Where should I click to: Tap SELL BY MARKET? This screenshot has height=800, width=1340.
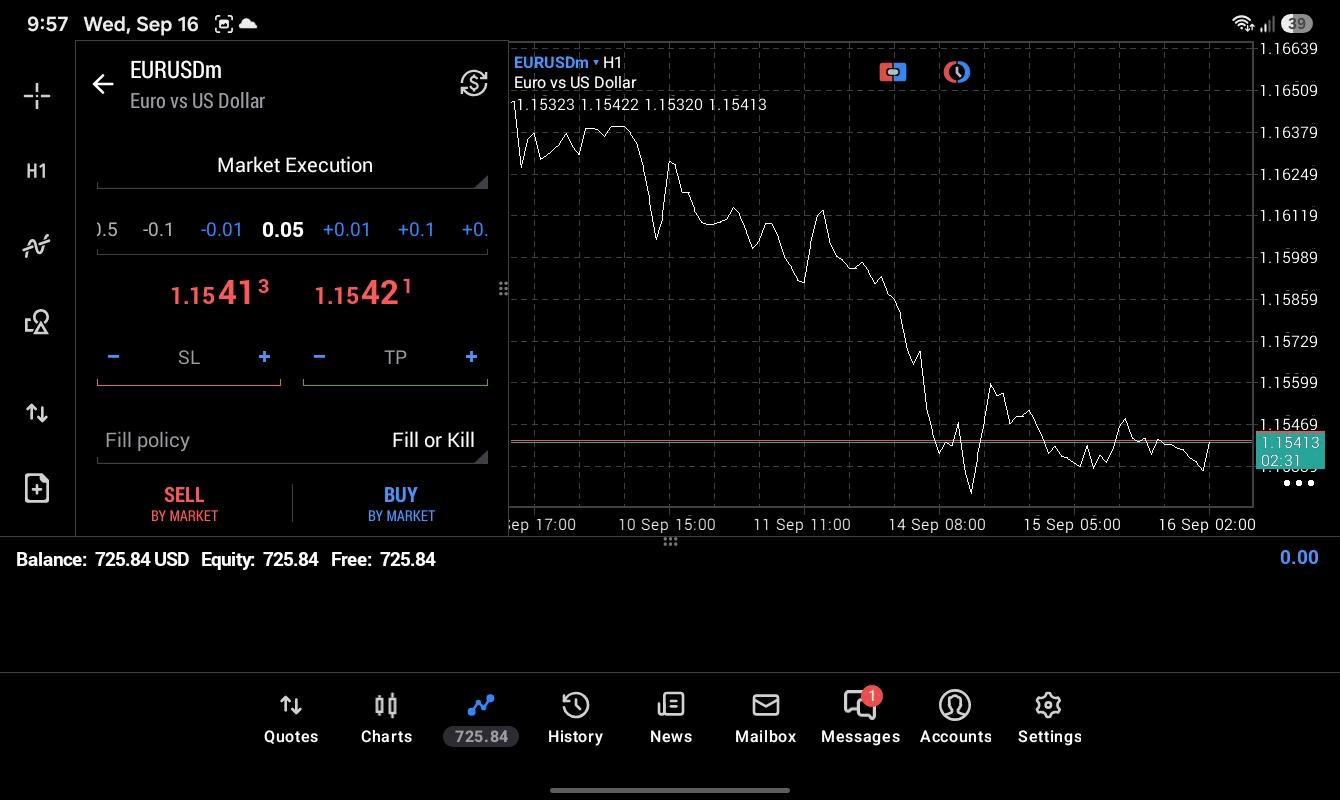click(x=184, y=504)
